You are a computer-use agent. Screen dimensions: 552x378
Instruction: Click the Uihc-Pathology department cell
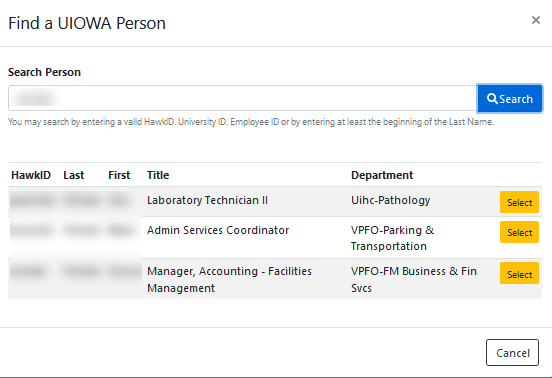pos(390,200)
